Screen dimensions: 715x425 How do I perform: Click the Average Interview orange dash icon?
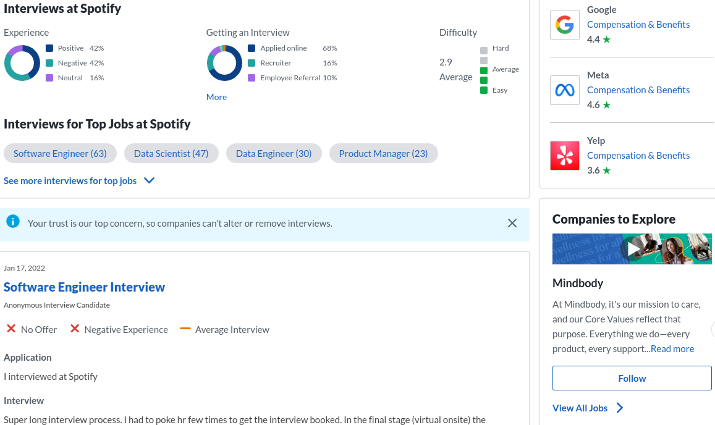[x=185, y=328]
